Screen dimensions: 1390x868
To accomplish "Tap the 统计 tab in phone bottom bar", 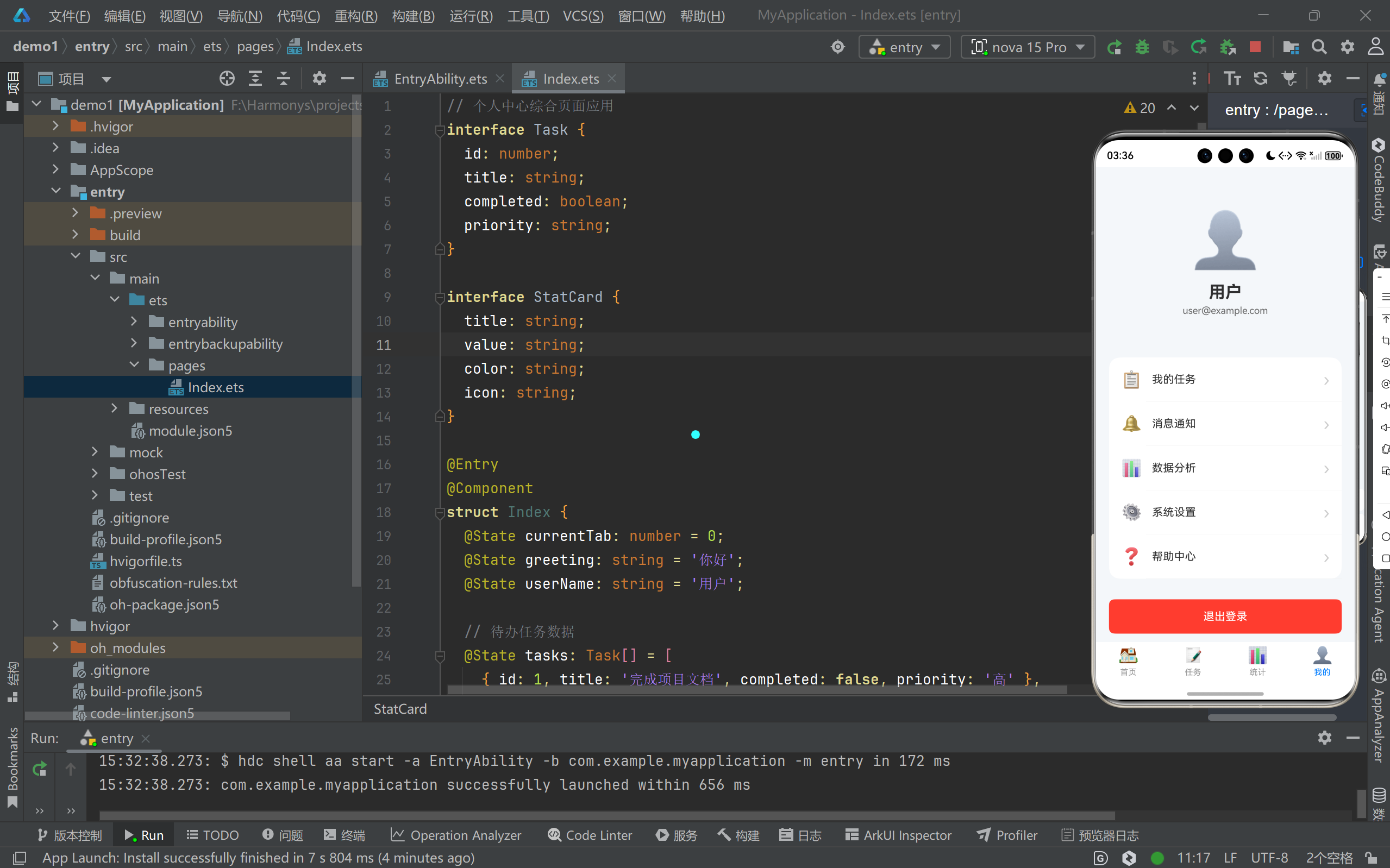I will tap(1257, 662).
